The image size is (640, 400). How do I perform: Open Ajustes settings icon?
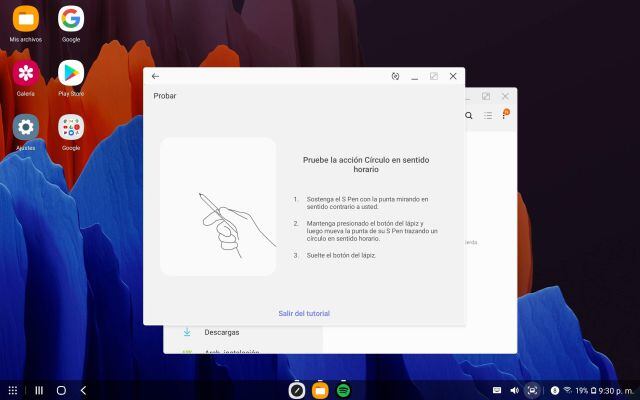point(25,127)
